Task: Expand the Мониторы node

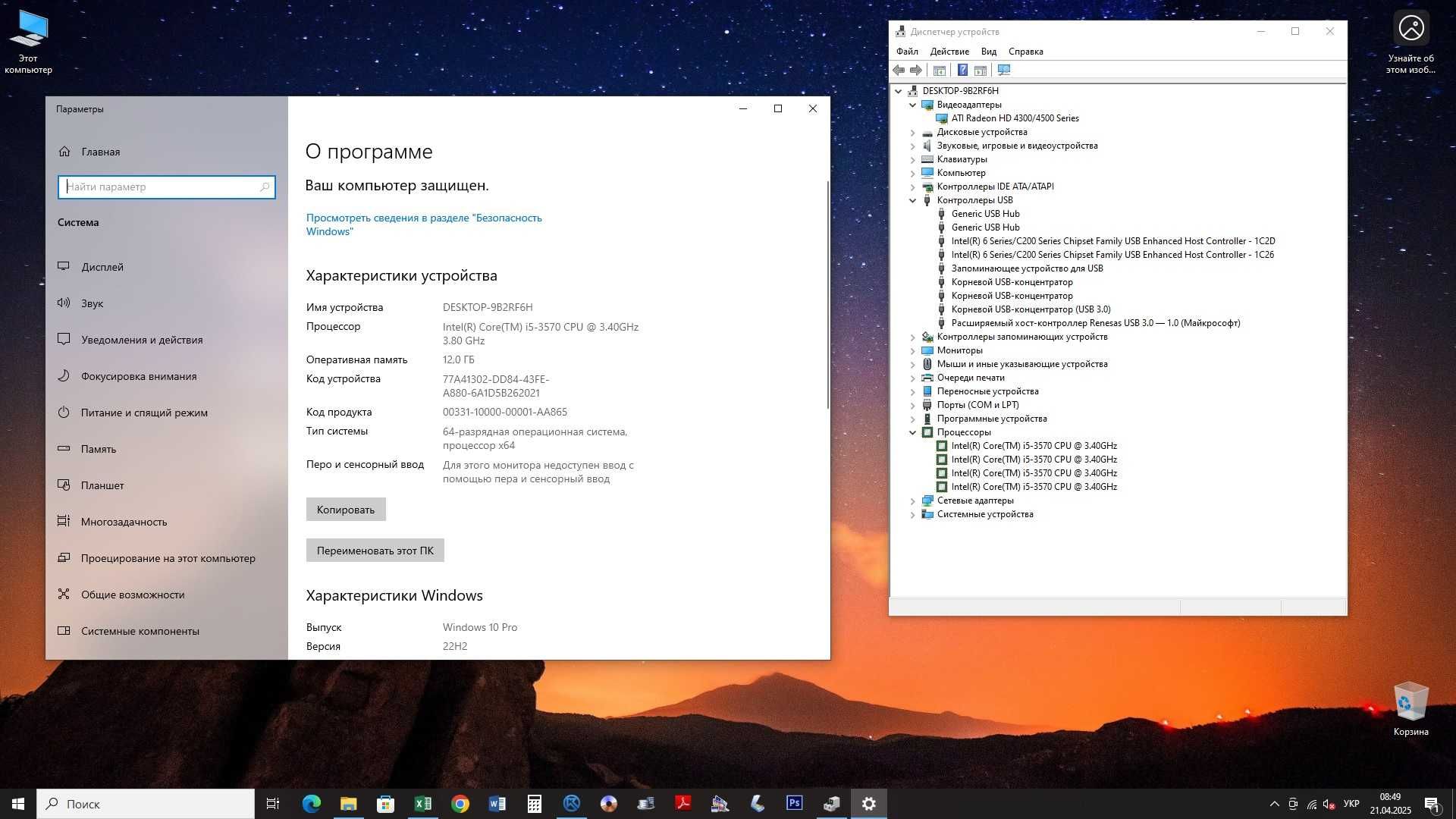Action: 913,350
